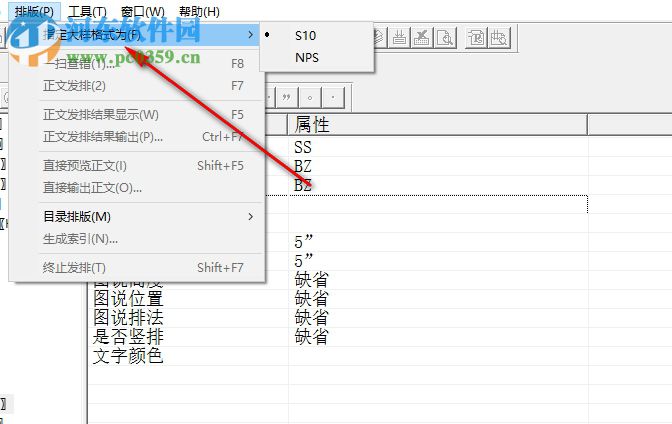Choose 终止发排(T) menu entry
This screenshot has width=672, height=424.
136,268
